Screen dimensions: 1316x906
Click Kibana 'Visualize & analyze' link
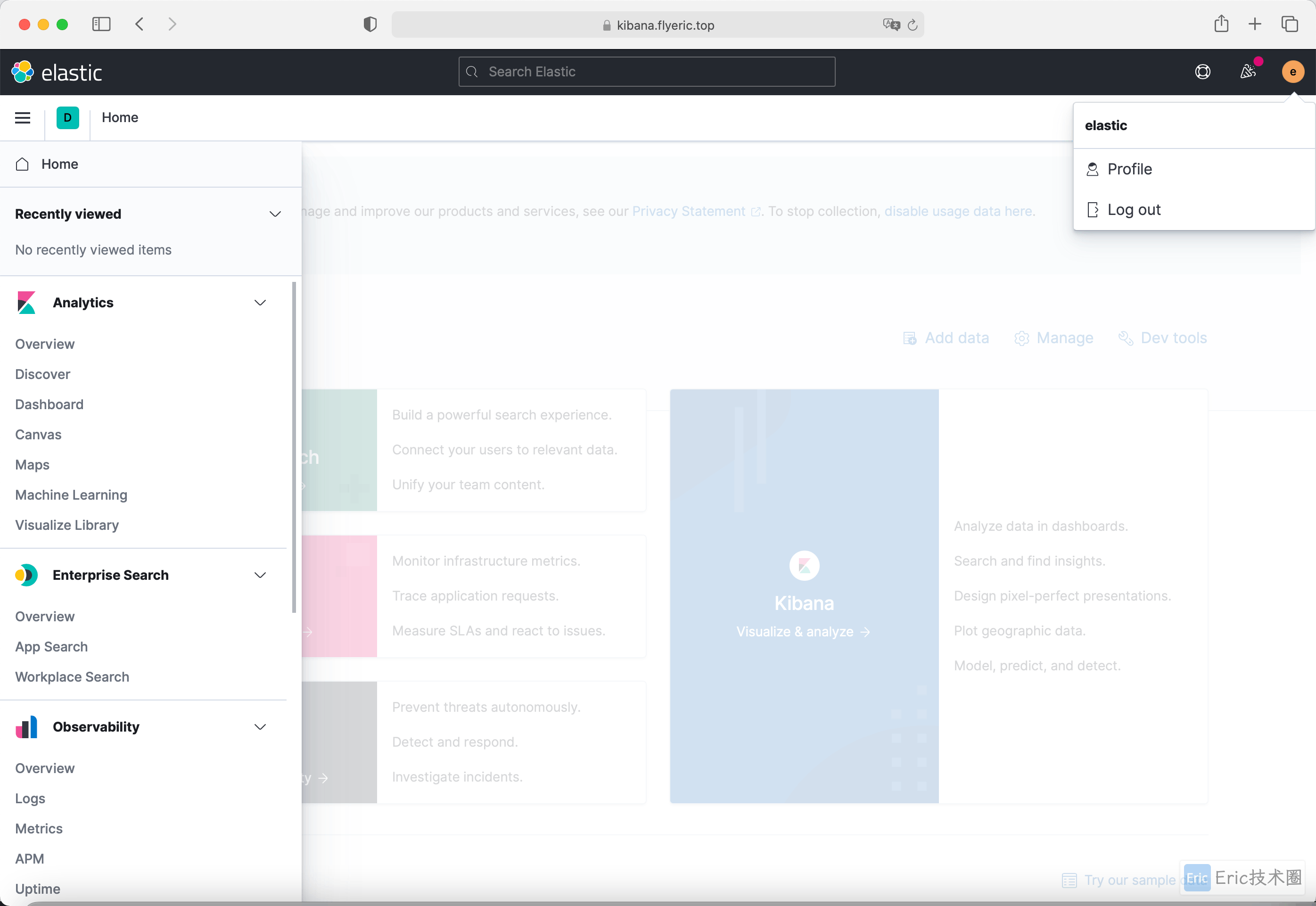(x=803, y=632)
